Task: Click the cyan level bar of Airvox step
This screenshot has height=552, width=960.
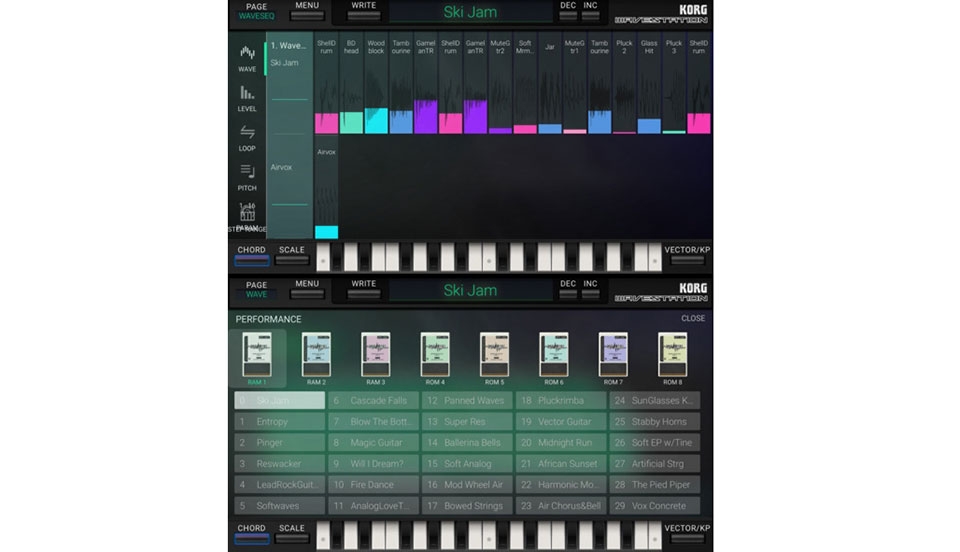Action: [326, 232]
